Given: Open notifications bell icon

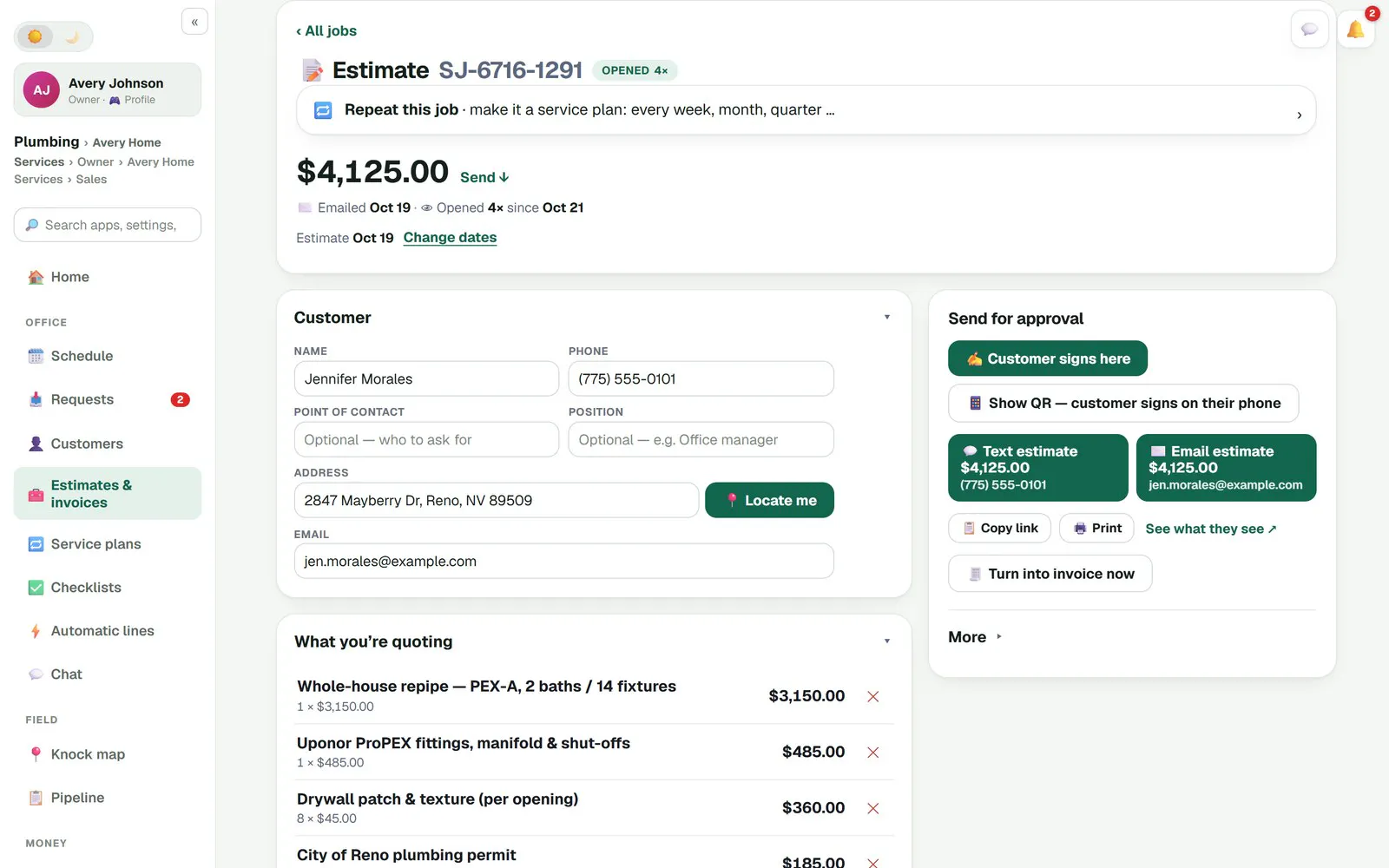Looking at the screenshot, I should (x=1355, y=30).
